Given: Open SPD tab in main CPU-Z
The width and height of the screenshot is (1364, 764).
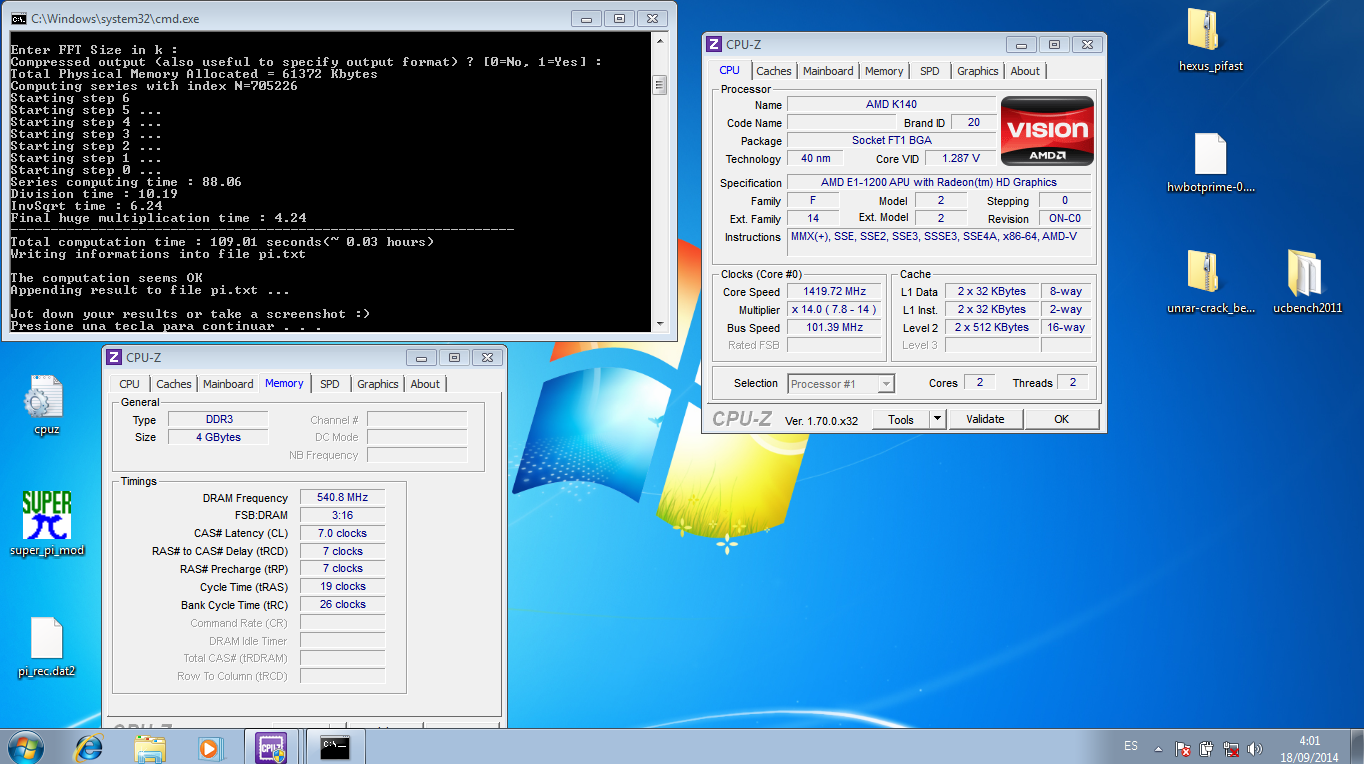Looking at the screenshot, I should point(930,71).
